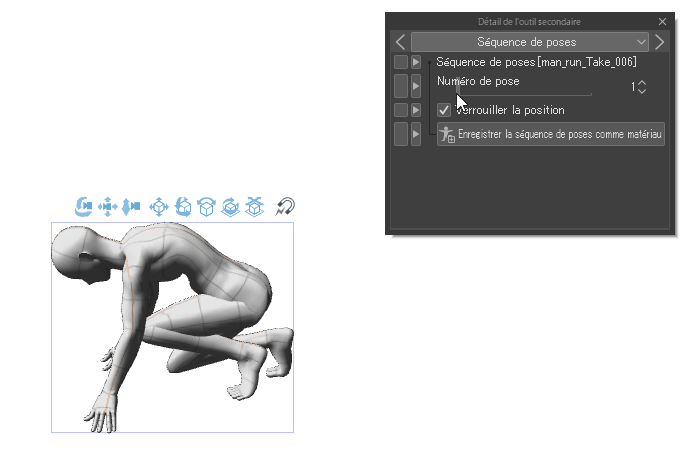Expand the arrow beside Séquence de poses [man_run_Take_006]
The height and width of the screenshot is (450, 680).
tap(416, 62)
